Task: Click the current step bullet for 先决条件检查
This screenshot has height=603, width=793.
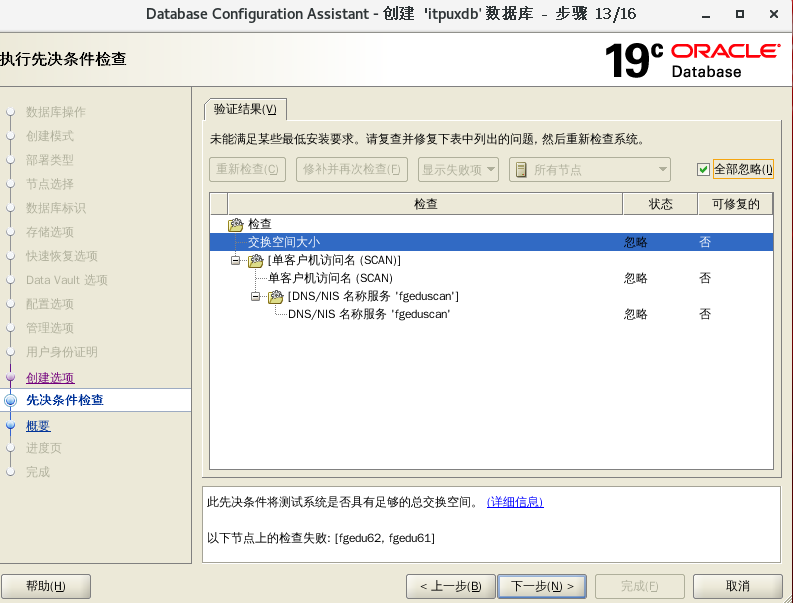Action: [10, 400]
